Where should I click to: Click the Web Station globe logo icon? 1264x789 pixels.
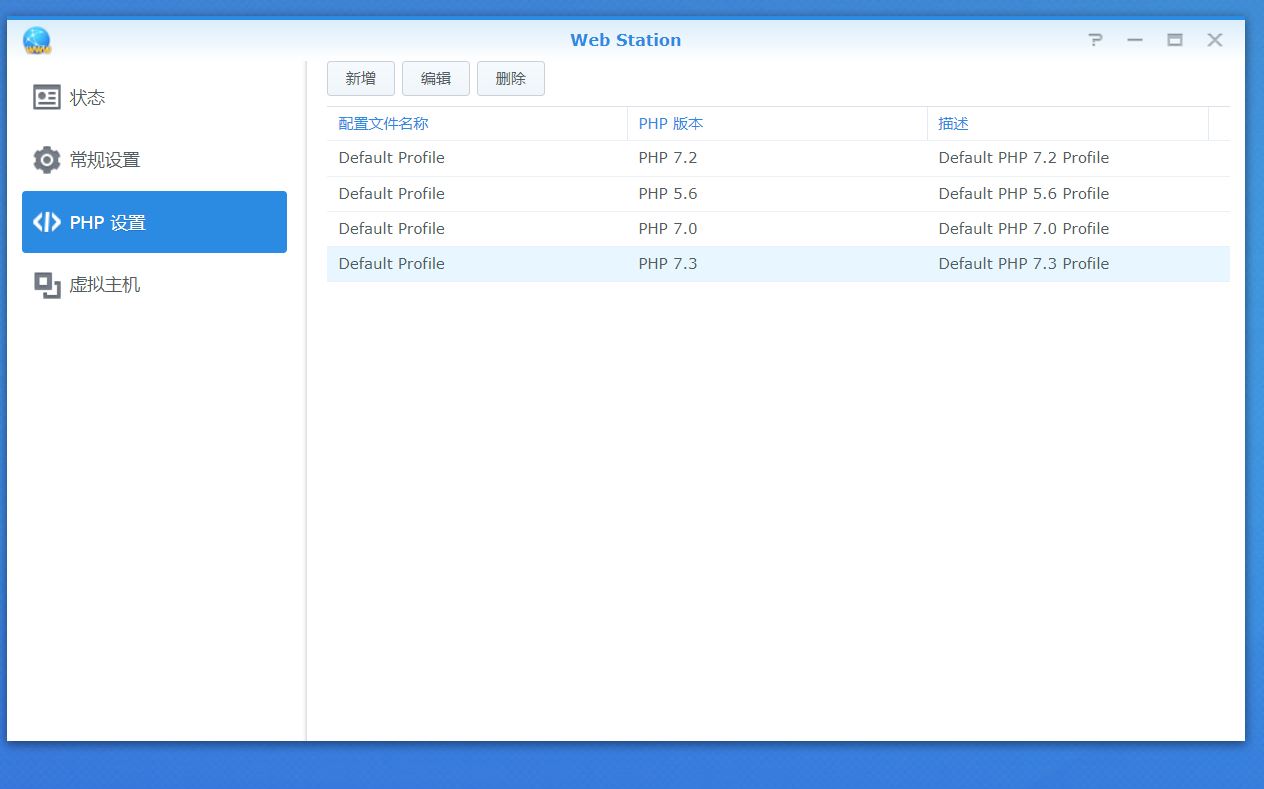(37, 41)
